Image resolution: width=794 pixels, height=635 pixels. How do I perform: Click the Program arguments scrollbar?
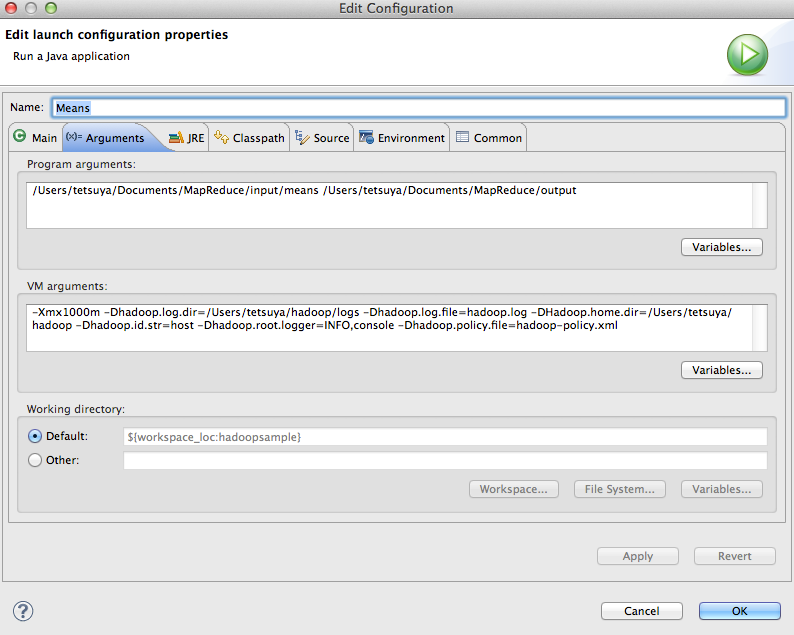click(760, 206)
